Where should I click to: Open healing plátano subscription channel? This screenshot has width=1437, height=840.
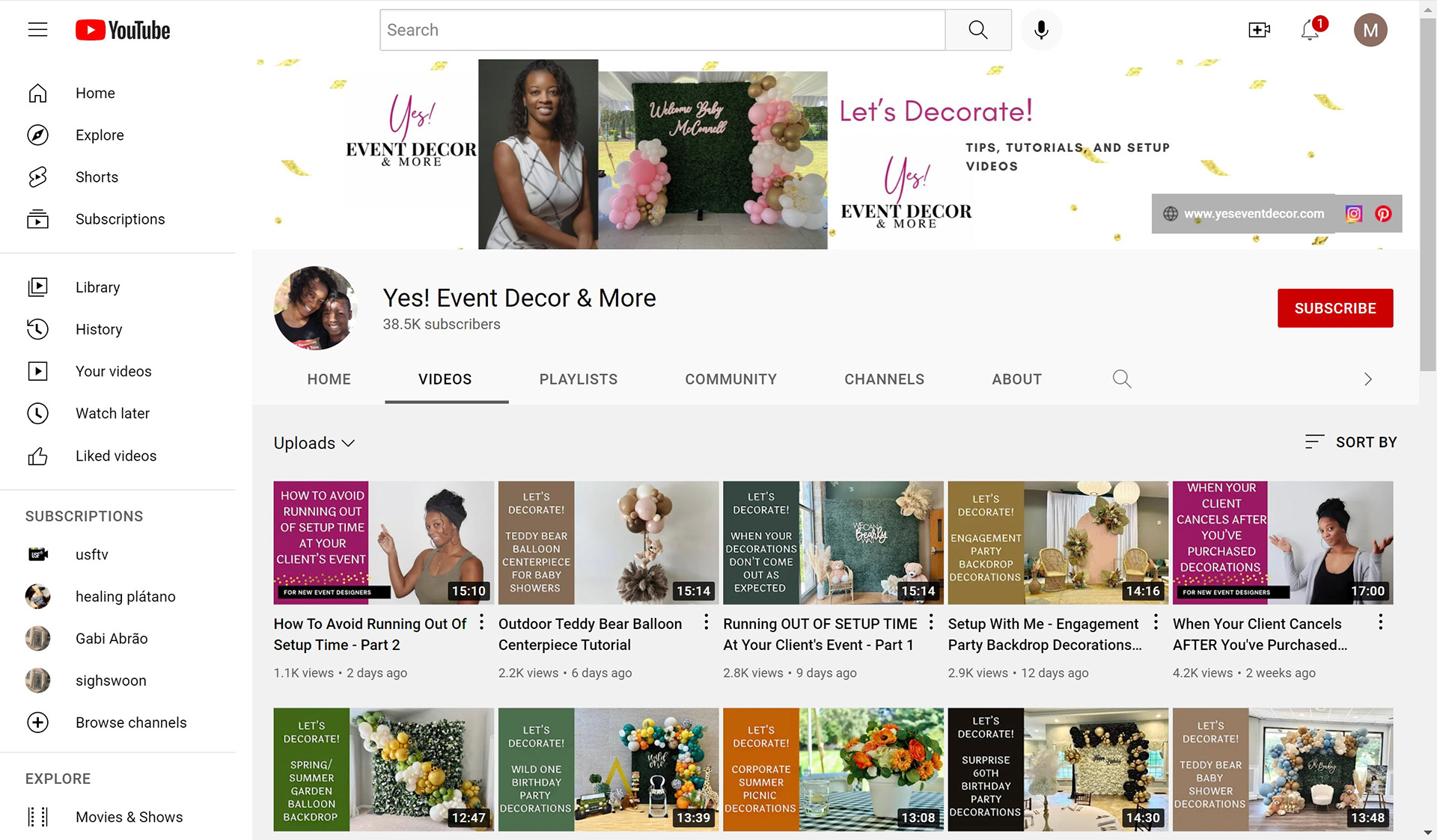(x=118, y=596)
